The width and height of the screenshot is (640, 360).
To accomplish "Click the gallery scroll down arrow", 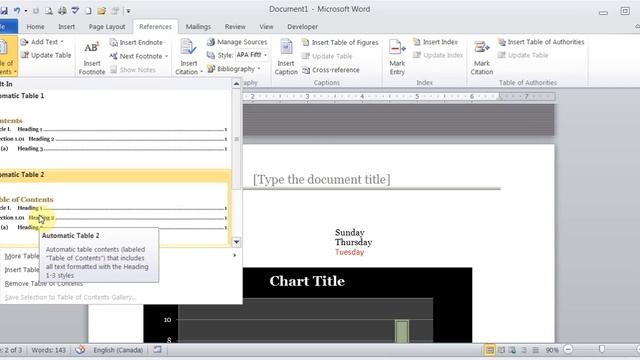I will click(x=236, y=242).
